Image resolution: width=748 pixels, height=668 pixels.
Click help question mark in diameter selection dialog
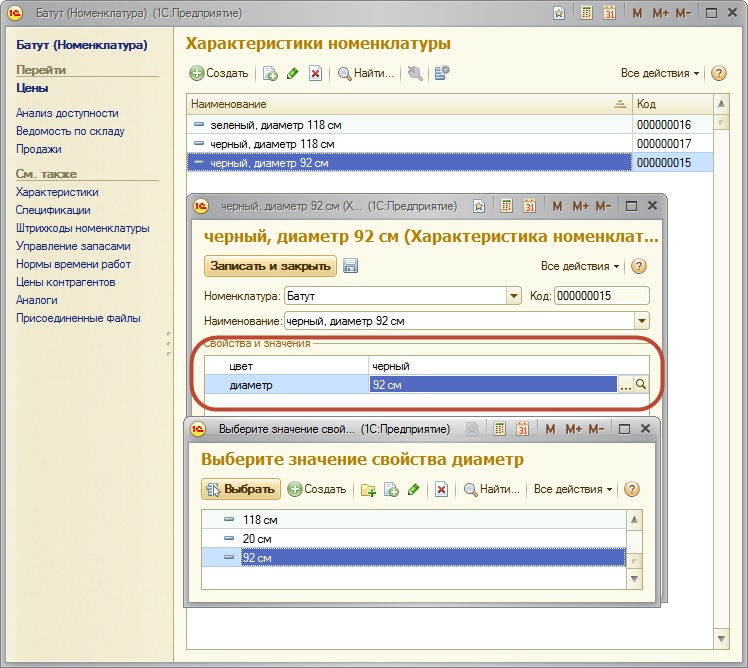point(631,490)
